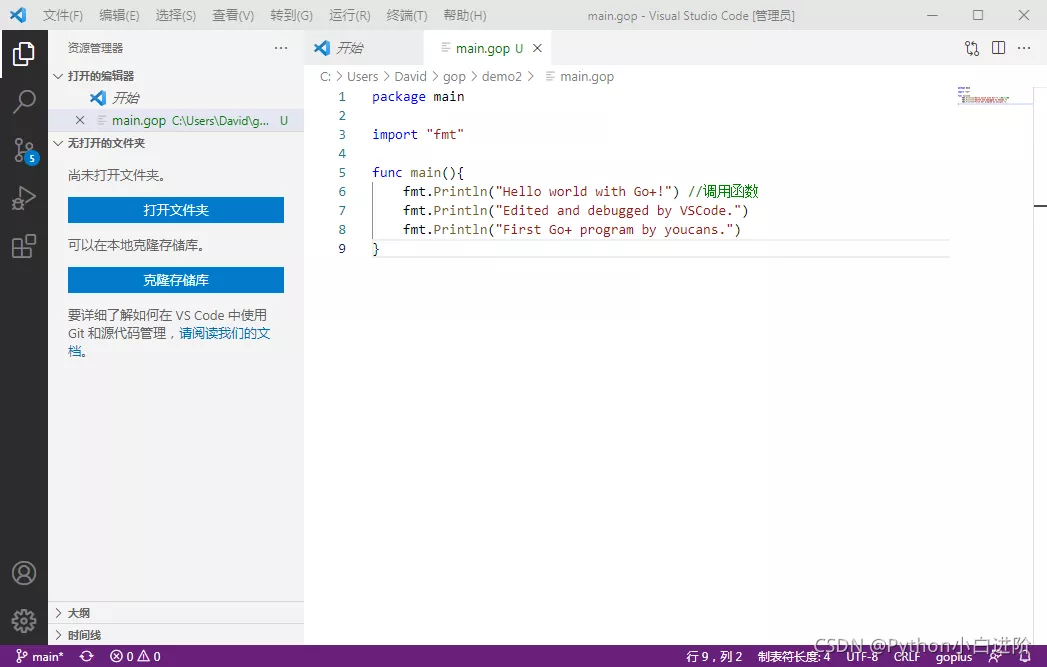Expand the 时间线 timeline section
1047x667 pixels.
pyautogui.click(x=84, y=635)
